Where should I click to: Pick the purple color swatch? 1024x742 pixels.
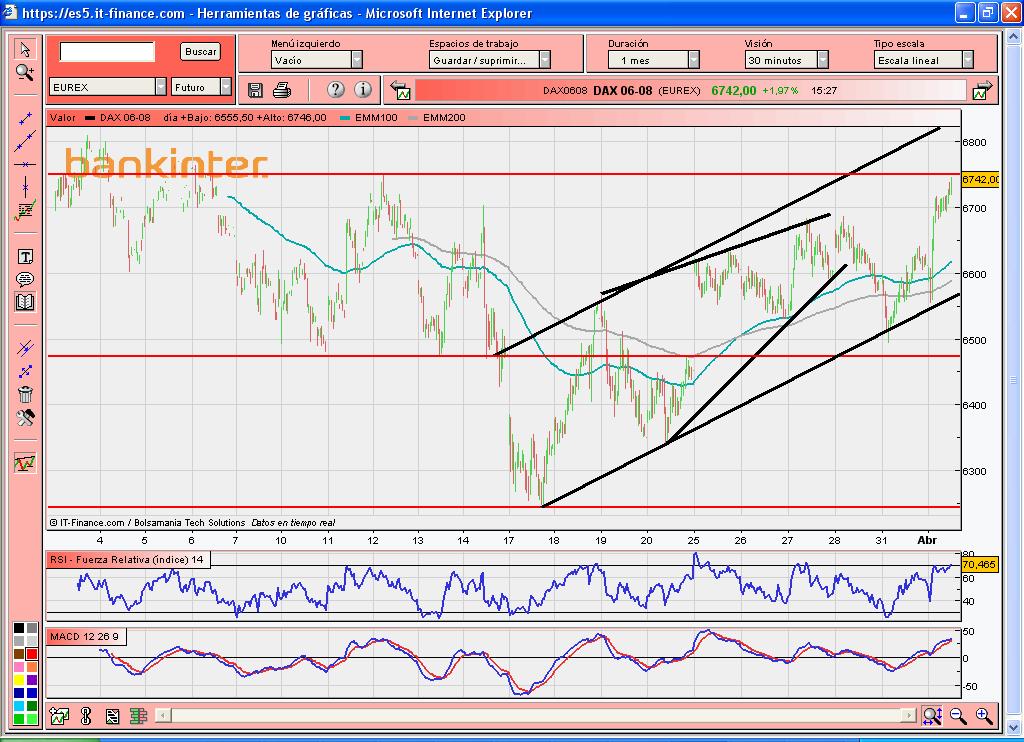32,680
